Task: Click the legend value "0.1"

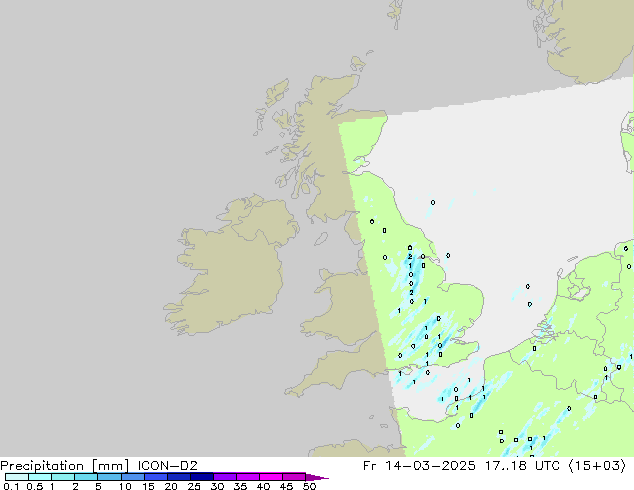Action: click(x=11, y=486)
